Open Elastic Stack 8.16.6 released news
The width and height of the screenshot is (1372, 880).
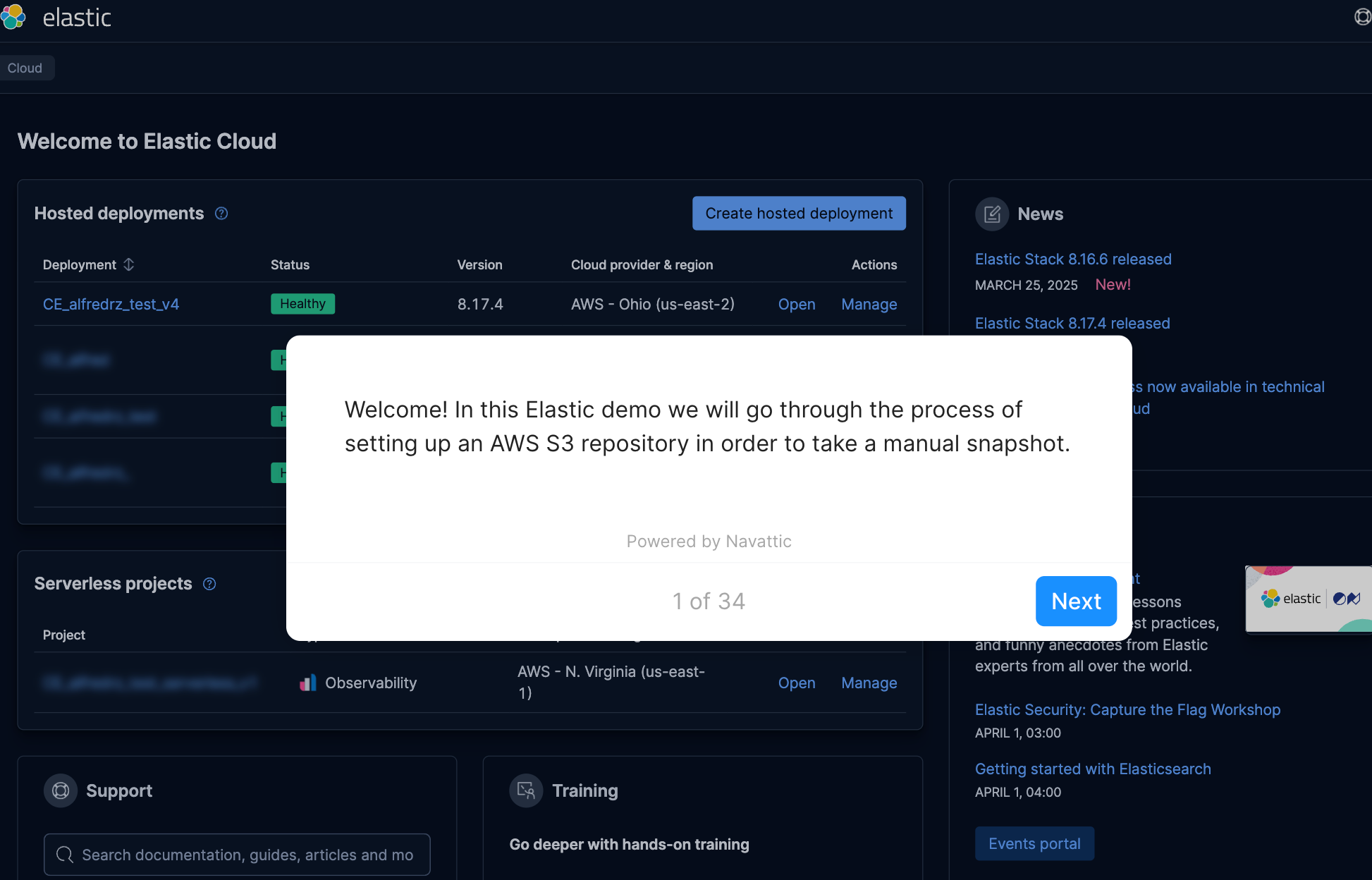(1073, 259)
